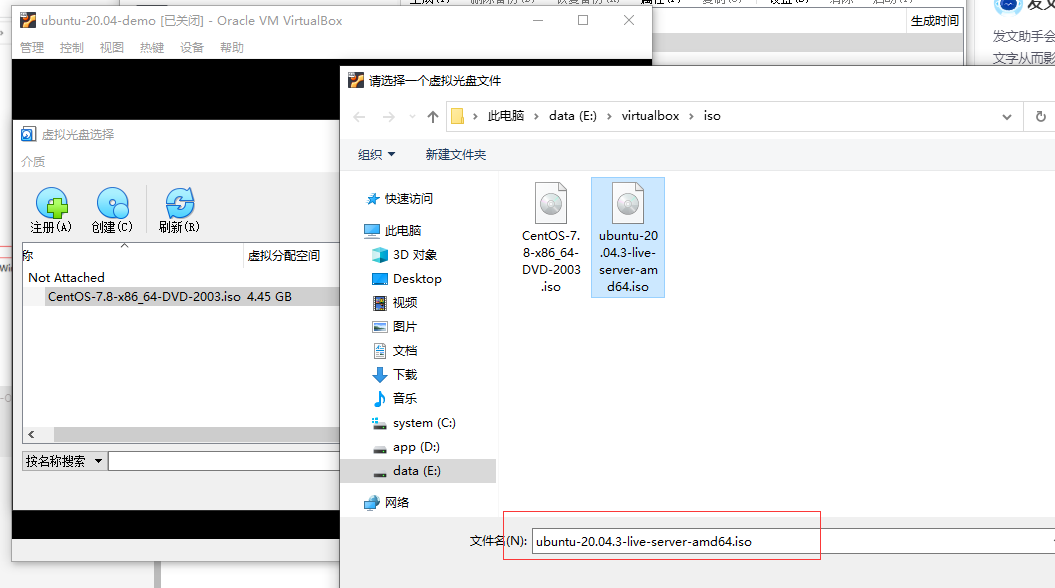Open 视频 folder in sidebar
This screenshot has height=588, width=1055.
395,303
